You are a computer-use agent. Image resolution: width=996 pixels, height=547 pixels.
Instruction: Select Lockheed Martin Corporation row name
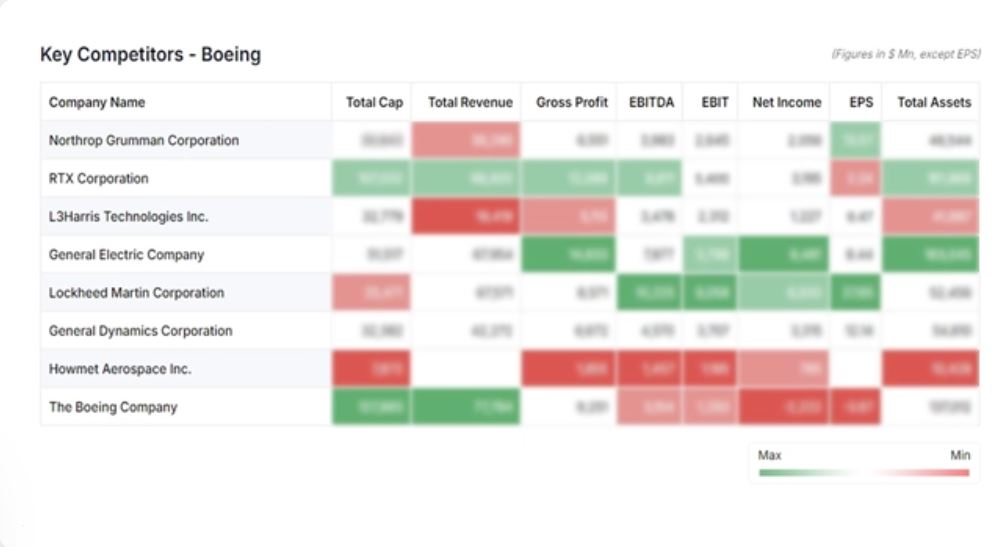136,293
